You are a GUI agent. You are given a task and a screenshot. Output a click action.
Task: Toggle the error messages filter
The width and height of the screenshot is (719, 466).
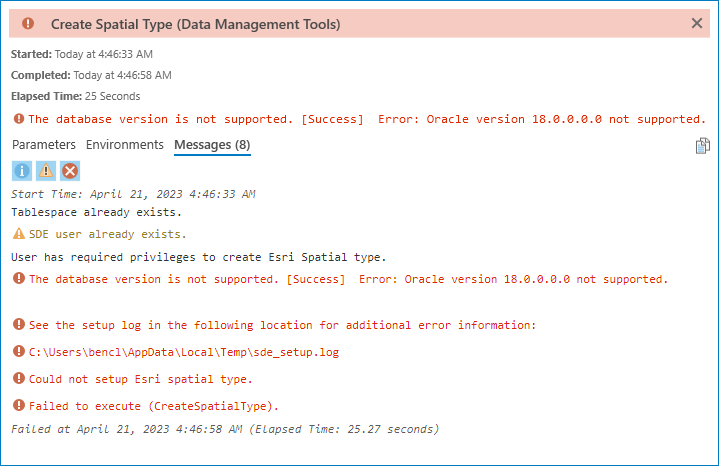(70, 171)
